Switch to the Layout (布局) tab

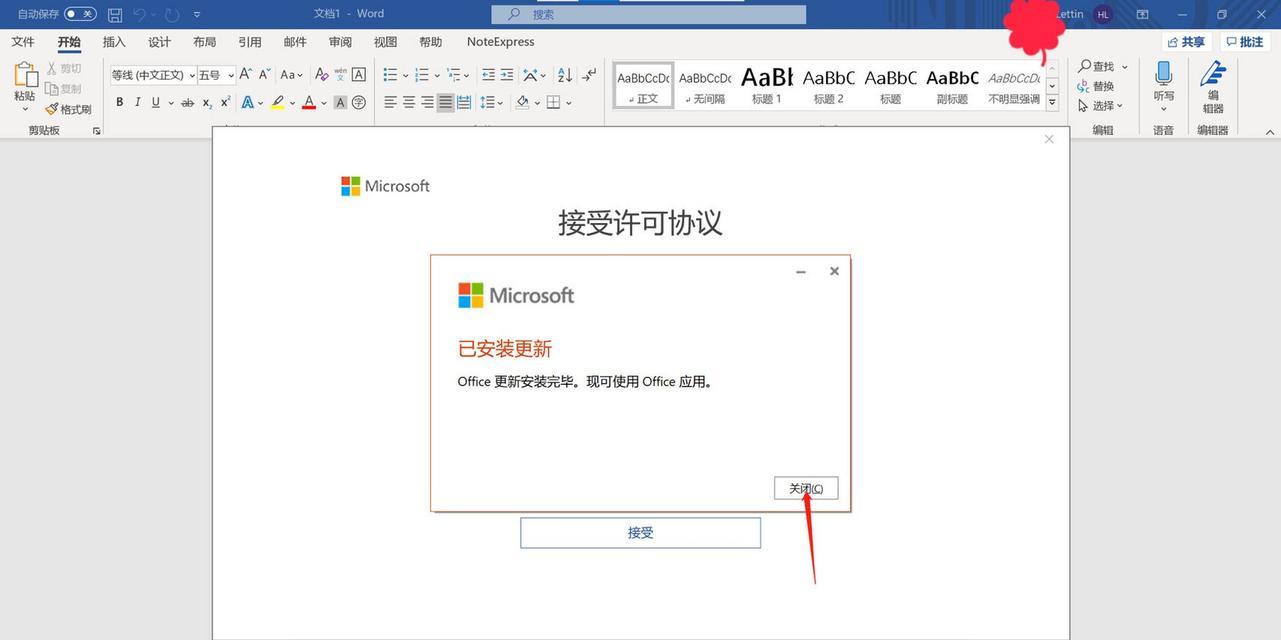click(204, 42)
